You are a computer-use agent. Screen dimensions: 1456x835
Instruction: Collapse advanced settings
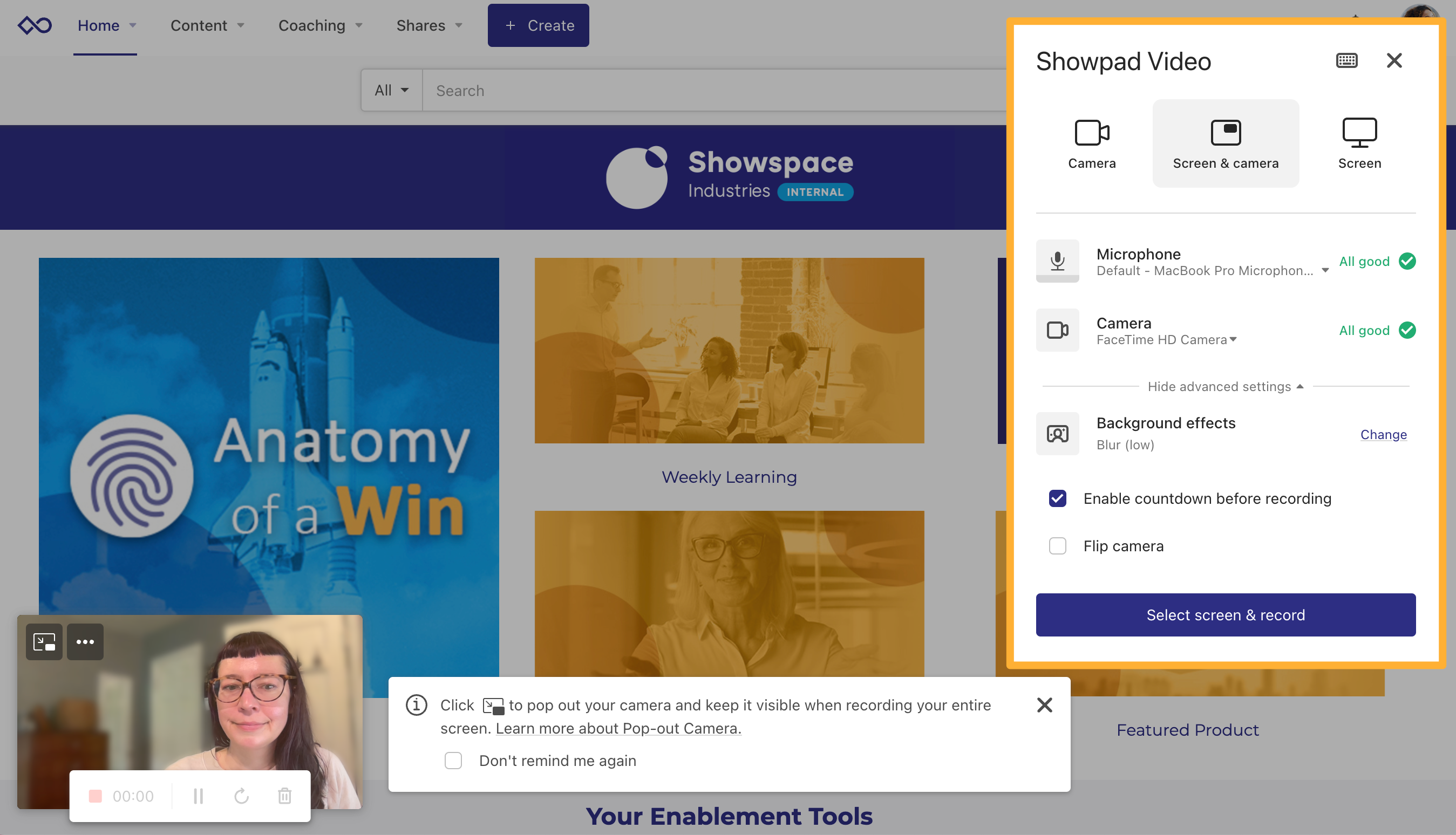[1226, 386]
